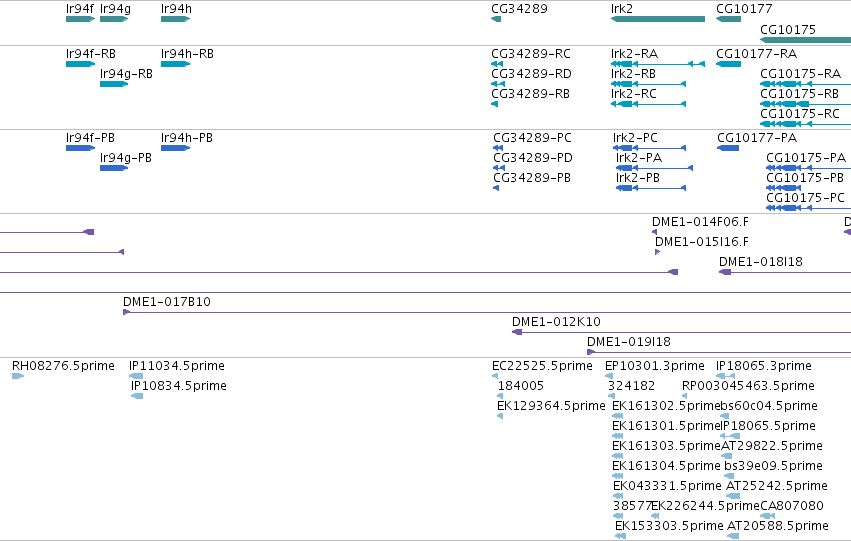851x541 pixels.
Task: Click EST IP10834.5prime
Action: pyautogui.click(x=179, y=386)
